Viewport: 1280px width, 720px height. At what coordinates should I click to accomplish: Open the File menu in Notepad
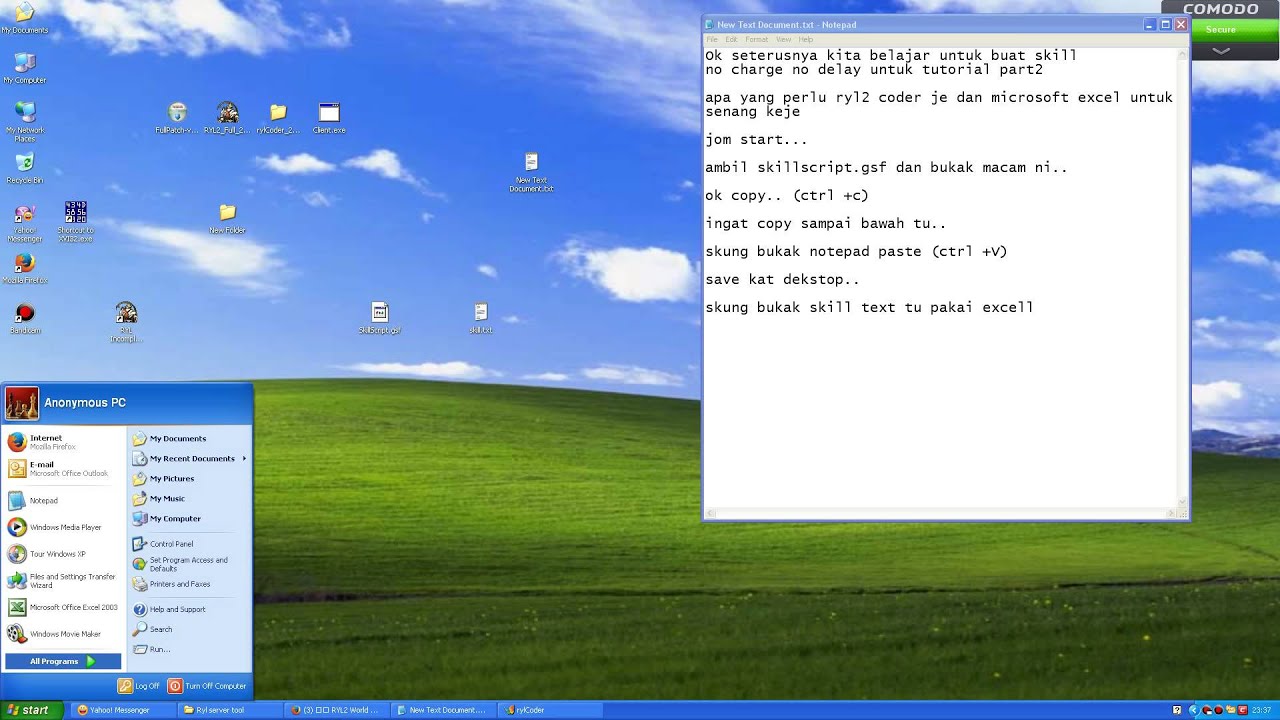712,39
